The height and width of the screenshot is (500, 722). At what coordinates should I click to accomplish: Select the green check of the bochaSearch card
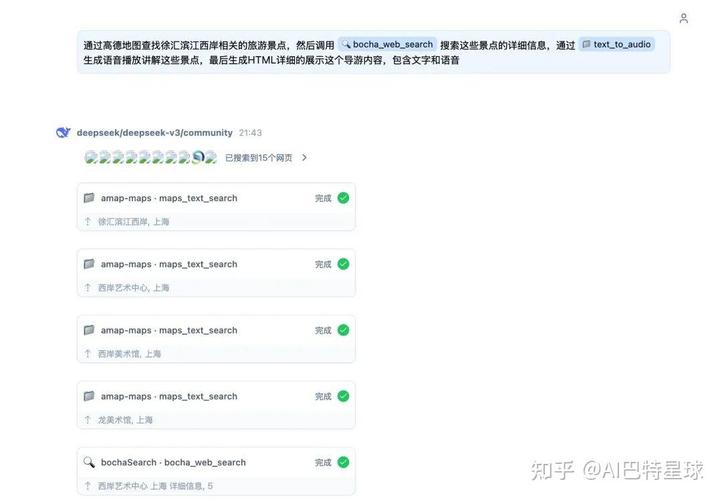point(343,462)
